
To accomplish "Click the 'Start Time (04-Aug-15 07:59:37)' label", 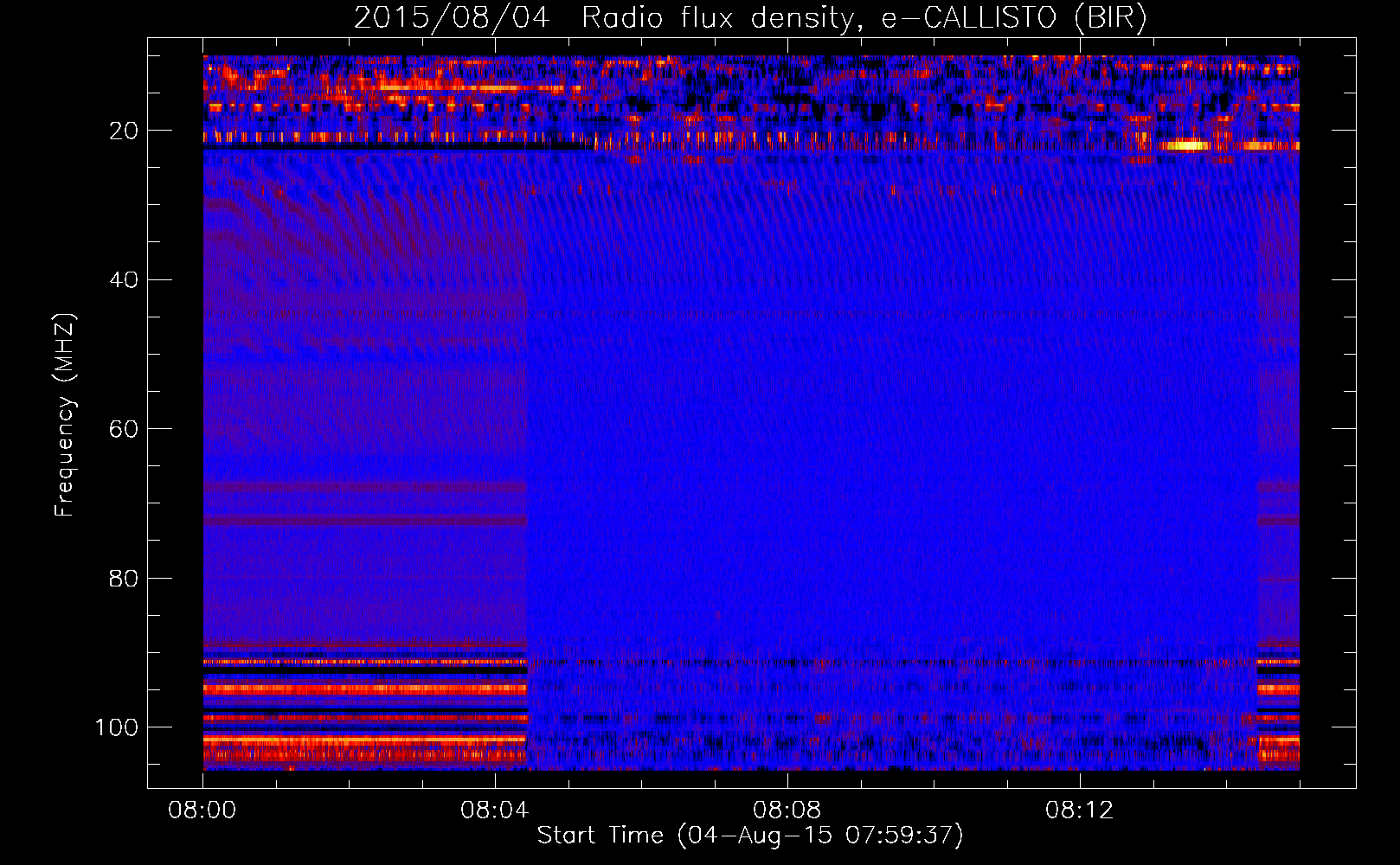I will point(750,836).
